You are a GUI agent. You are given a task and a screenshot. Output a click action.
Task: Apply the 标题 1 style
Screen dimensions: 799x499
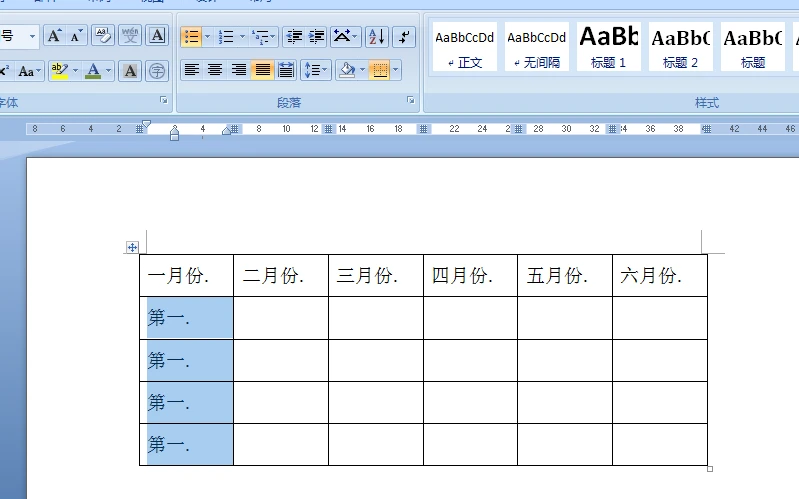point(608,47)
